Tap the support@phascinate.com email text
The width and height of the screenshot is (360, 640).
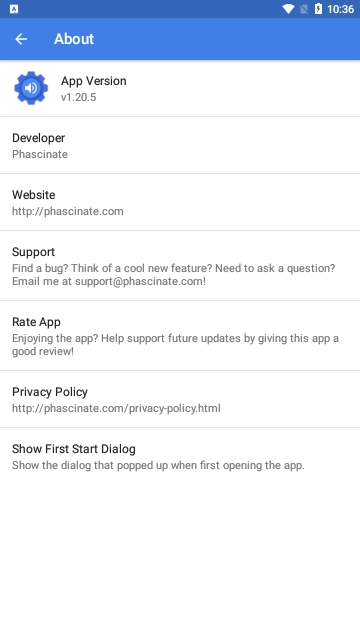139,281
